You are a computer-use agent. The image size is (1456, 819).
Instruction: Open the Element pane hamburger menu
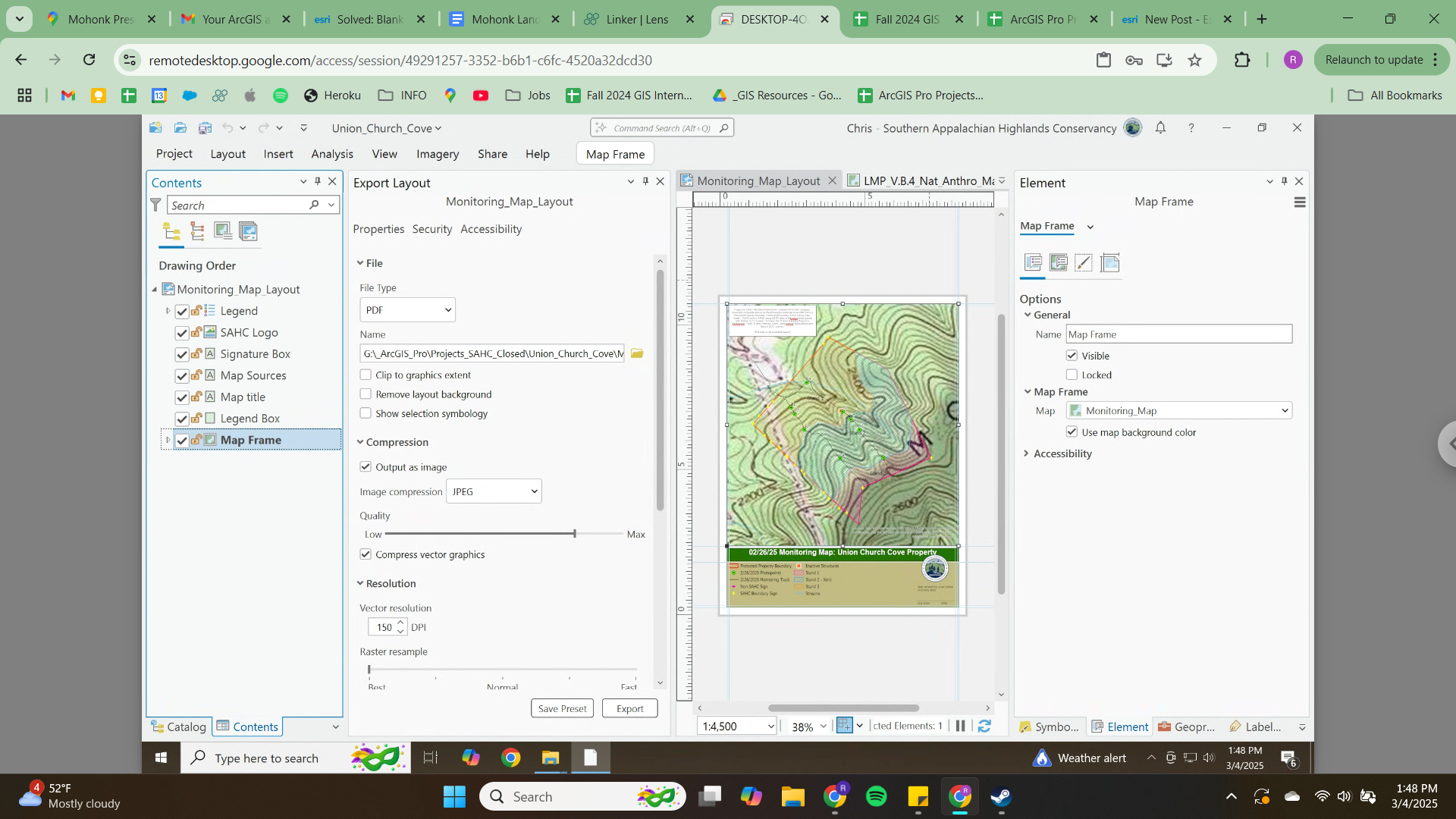[x=1300, y=202]
